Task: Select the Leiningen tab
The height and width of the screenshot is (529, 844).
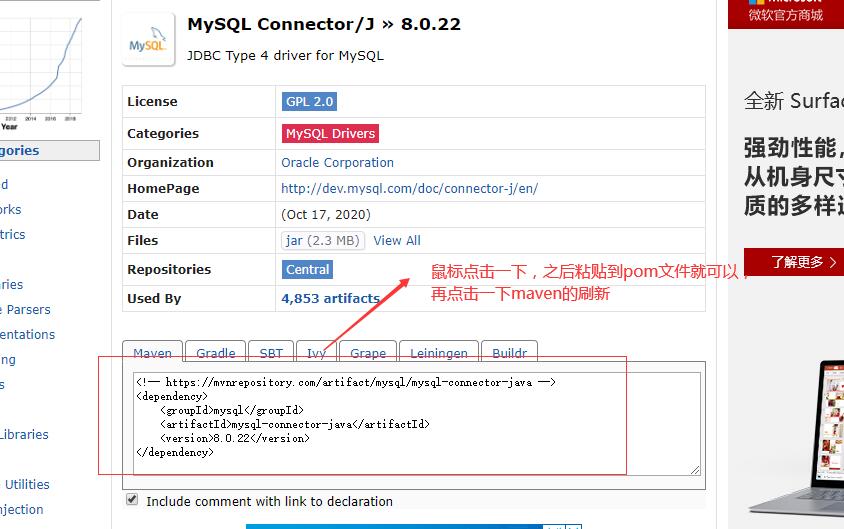Action: click(x=438, y=353)
